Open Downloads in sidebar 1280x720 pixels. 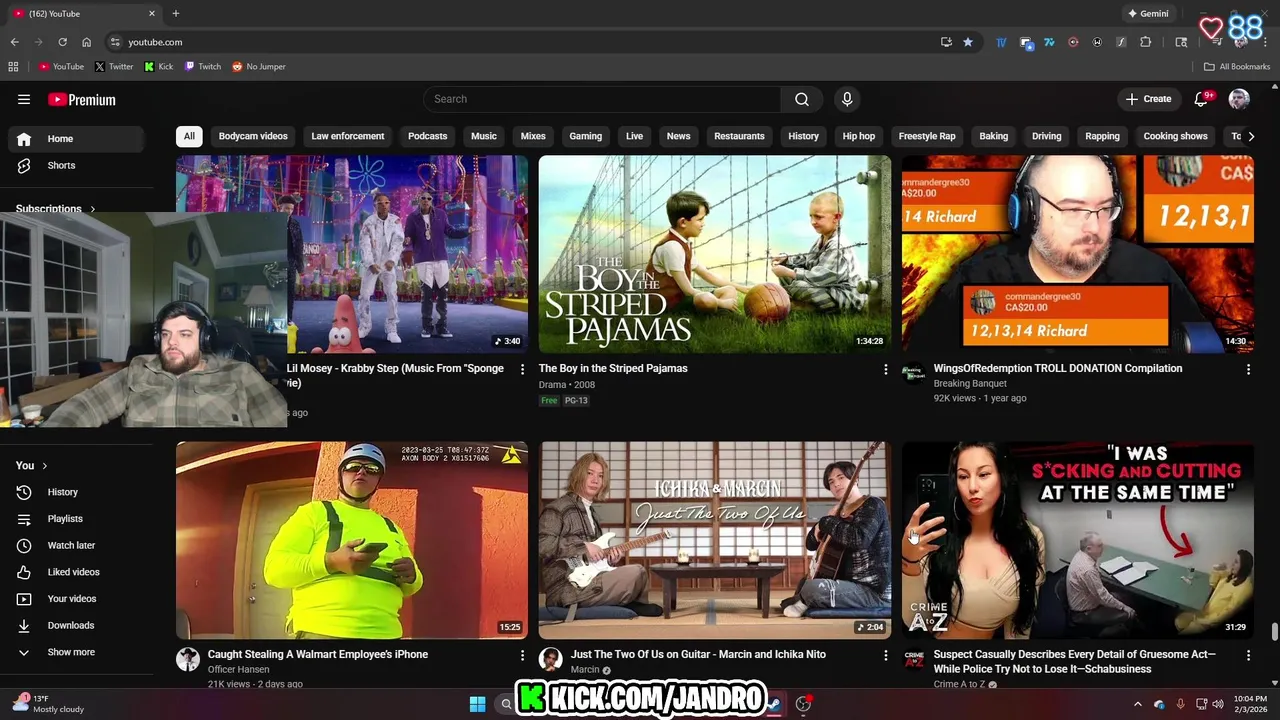click(x=76, y=625)
